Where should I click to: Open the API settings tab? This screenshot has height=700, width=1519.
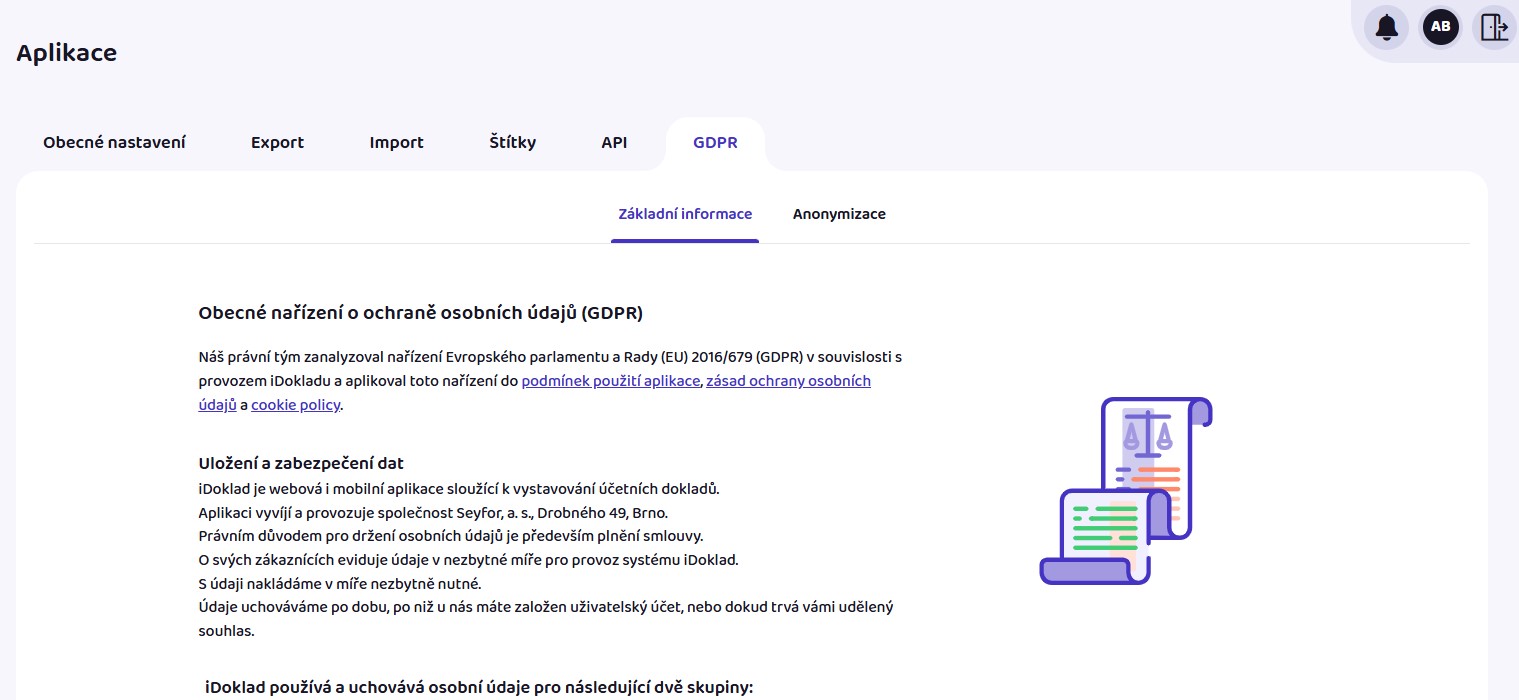614,142
